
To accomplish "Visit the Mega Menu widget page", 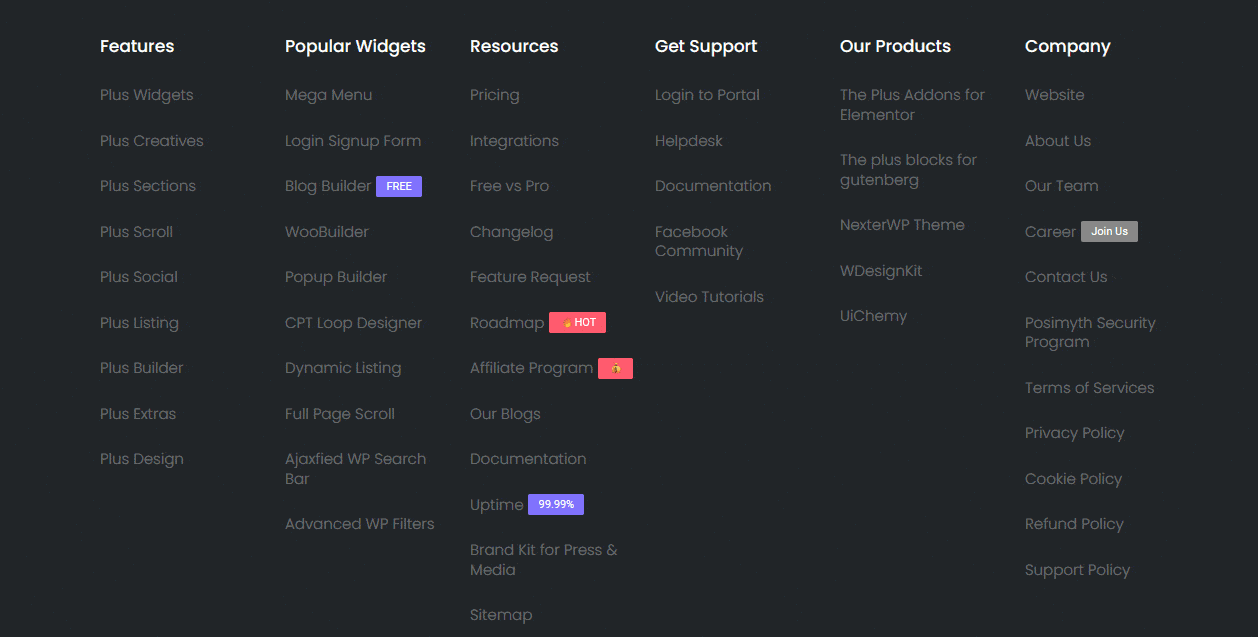I will click(329, 94).
